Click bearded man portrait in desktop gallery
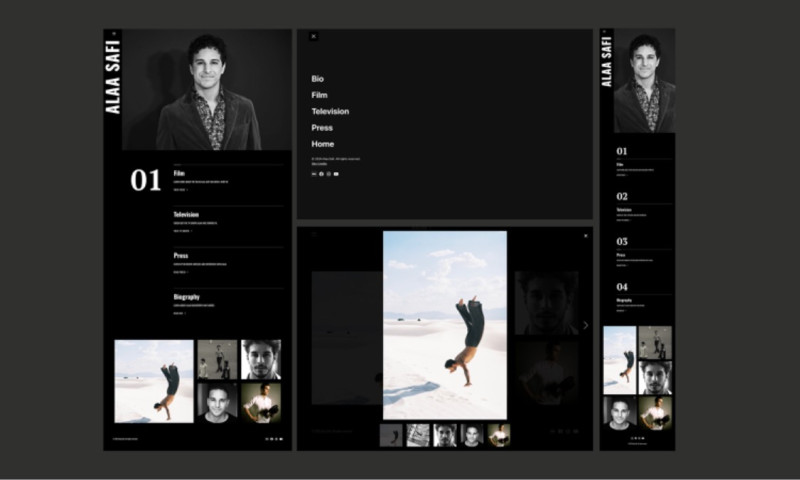The height and width of the screenshot is (480, 800). coord(261,359)
